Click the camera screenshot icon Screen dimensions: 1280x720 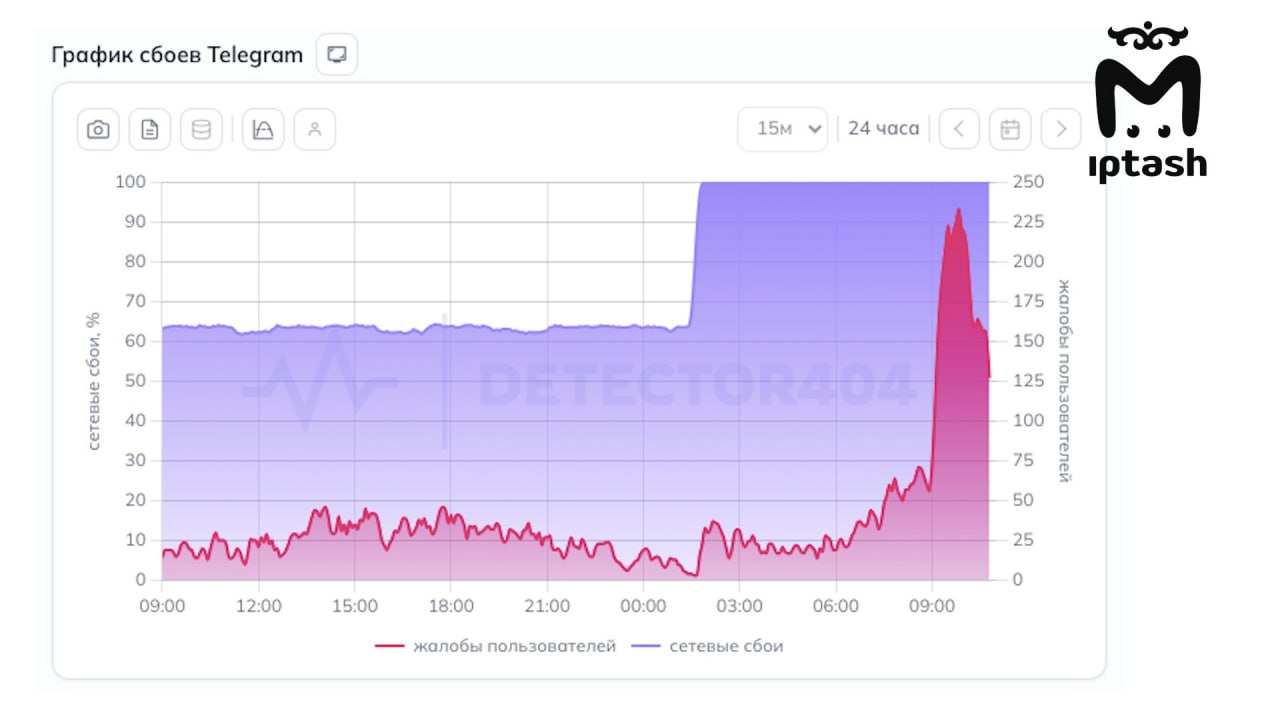(x=98, y=130)
